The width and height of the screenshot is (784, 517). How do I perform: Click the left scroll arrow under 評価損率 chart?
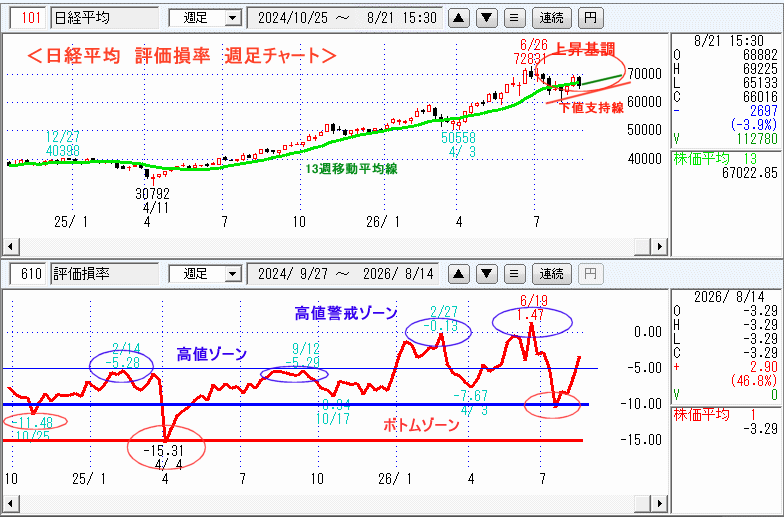11,503
